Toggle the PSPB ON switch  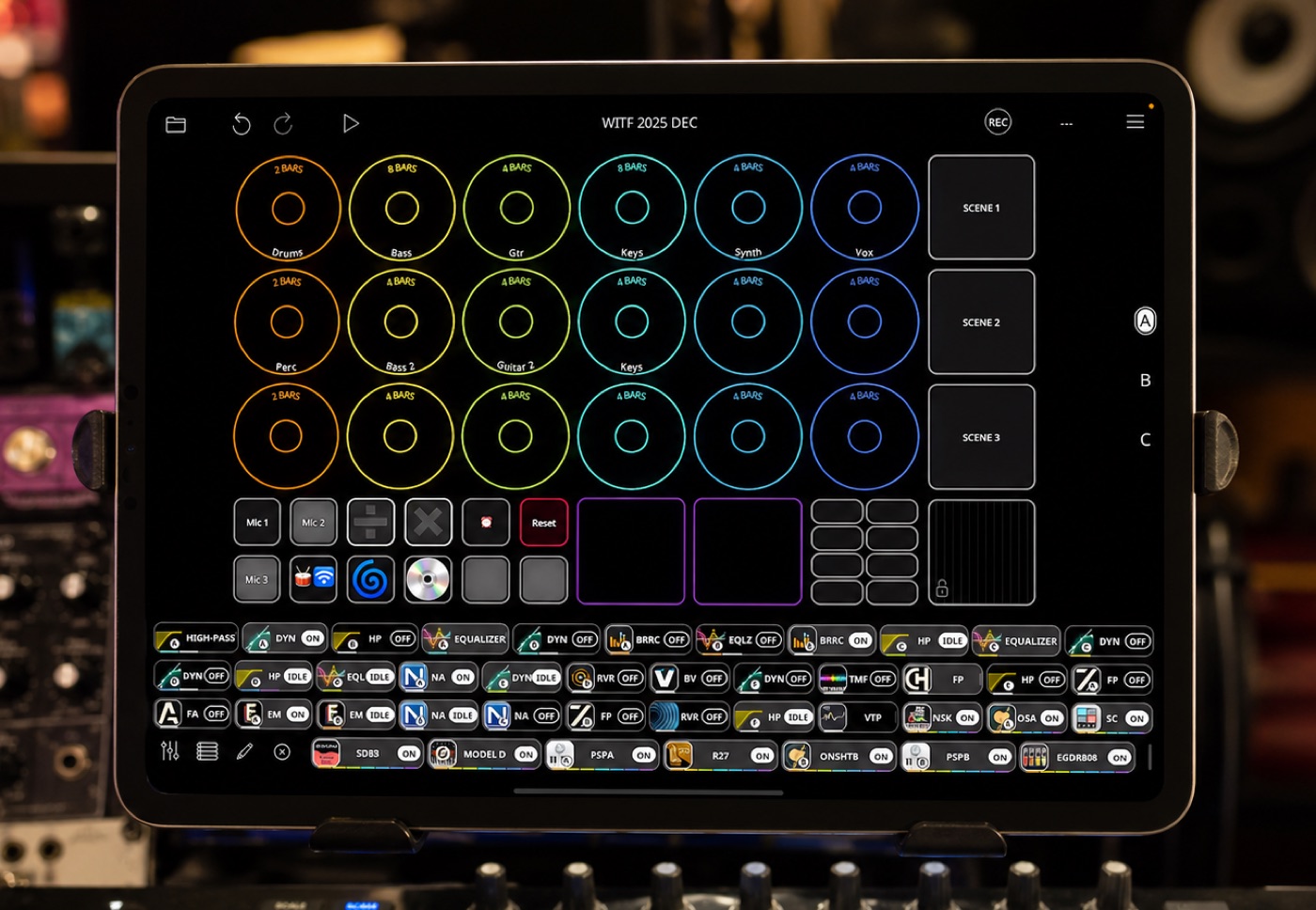(x=999, y=757)
